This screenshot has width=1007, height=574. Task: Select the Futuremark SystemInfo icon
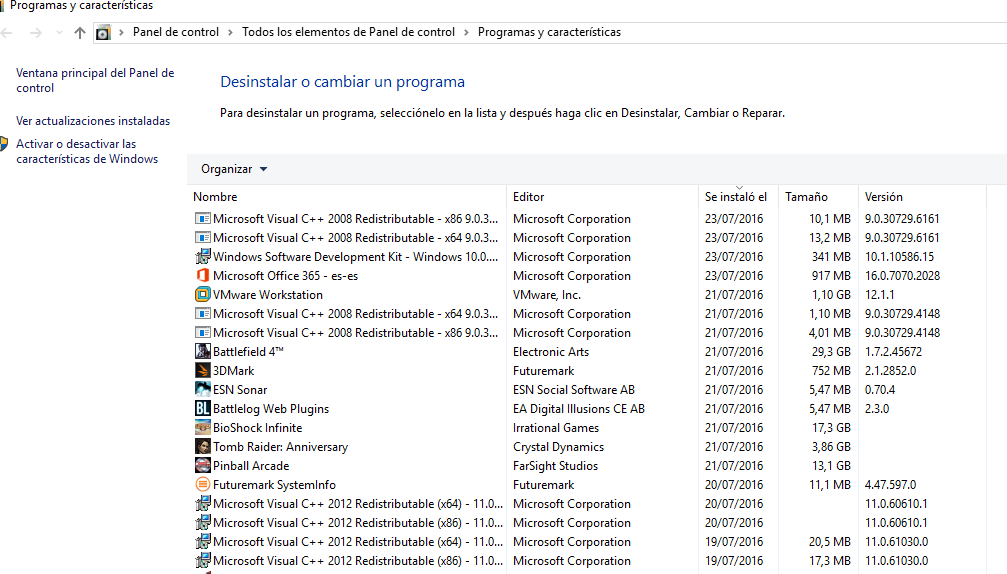click(203, 485)
